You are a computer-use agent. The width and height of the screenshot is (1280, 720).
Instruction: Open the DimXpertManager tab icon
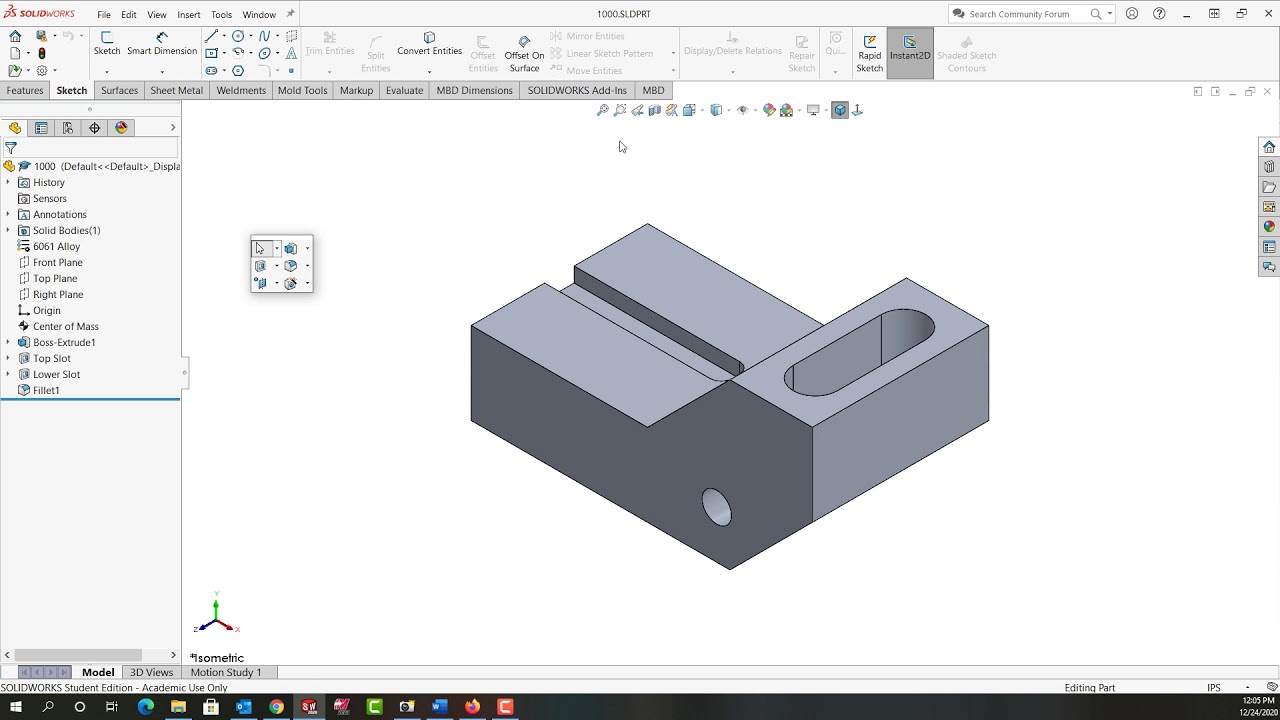(95, 128)
